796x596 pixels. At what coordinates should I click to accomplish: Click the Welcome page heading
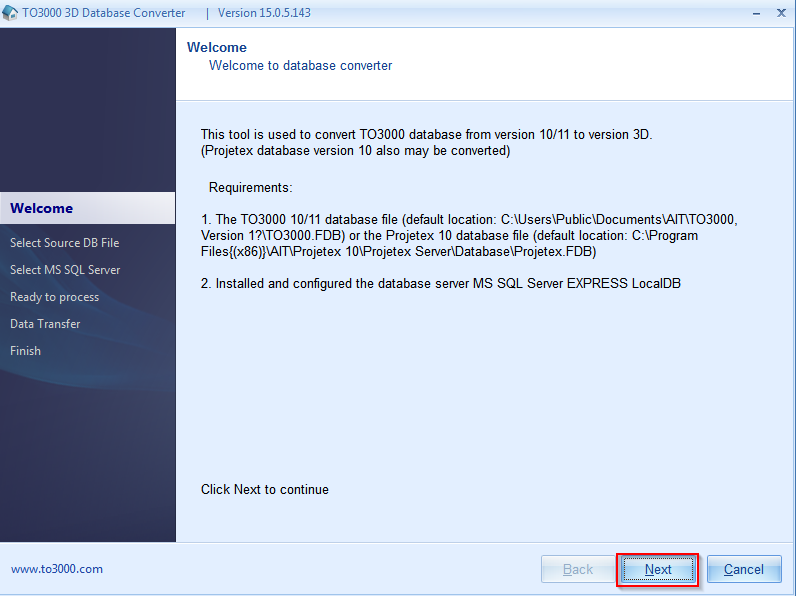(x=217, y=47)
